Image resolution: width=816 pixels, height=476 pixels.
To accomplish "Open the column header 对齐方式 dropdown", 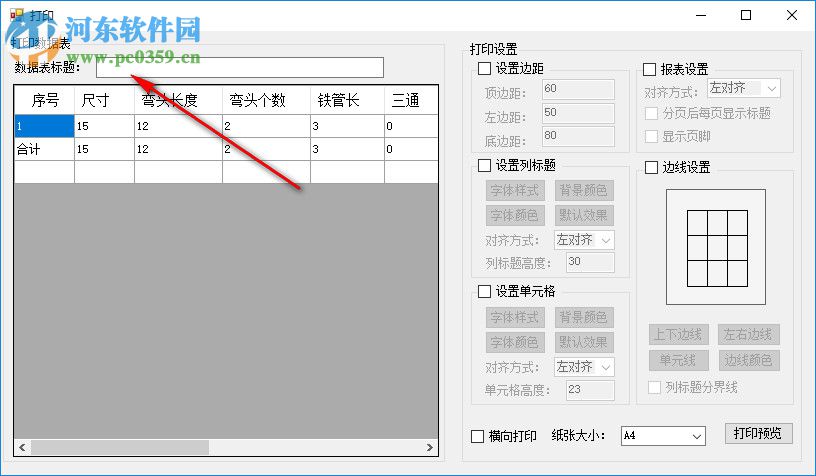I will (x=584, y=240).
